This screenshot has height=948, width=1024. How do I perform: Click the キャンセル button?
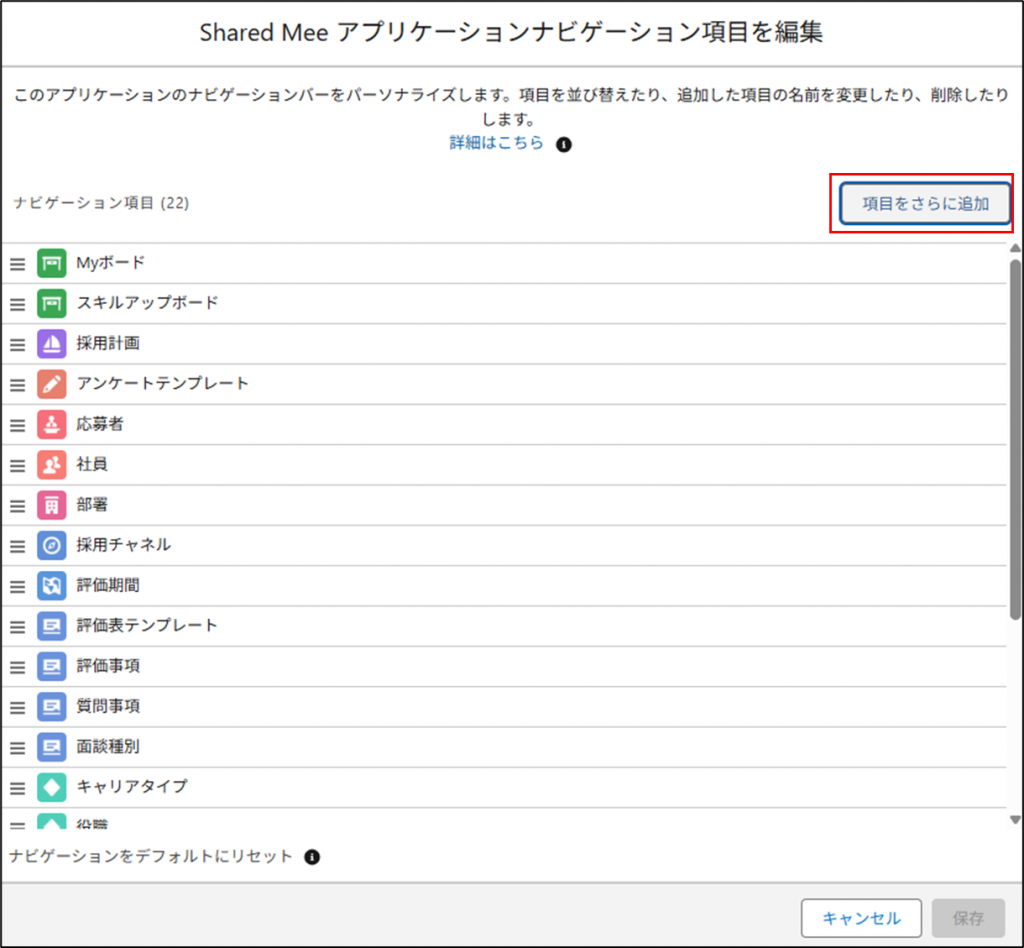(x=861, y=918)
